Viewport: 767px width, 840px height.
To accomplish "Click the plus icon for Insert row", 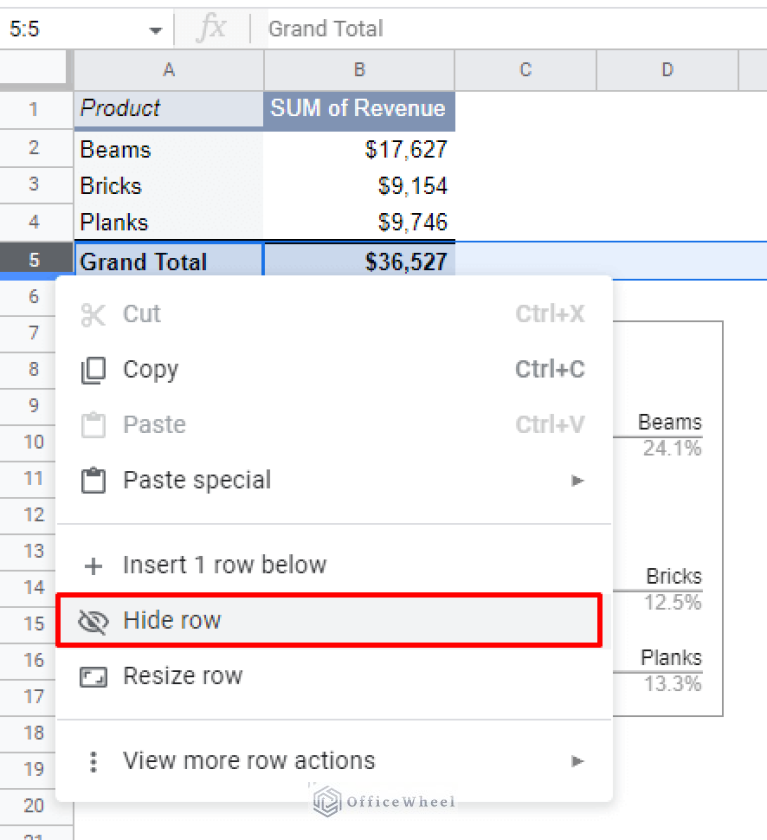I will pyautogui.click(x=93, y=566).
